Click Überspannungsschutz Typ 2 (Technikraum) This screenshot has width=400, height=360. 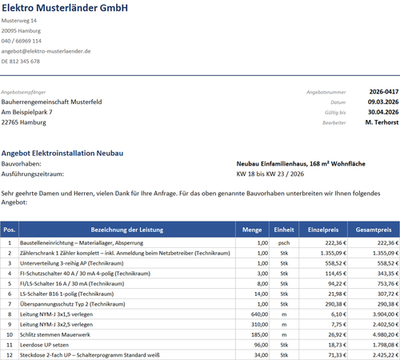pos(73,304)
